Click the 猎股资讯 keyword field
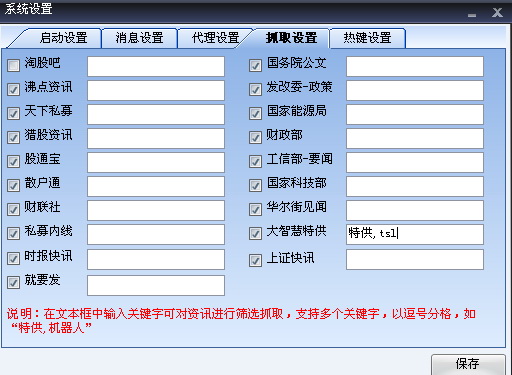This screenshot has height=375, width=512. tap(156, 138)
